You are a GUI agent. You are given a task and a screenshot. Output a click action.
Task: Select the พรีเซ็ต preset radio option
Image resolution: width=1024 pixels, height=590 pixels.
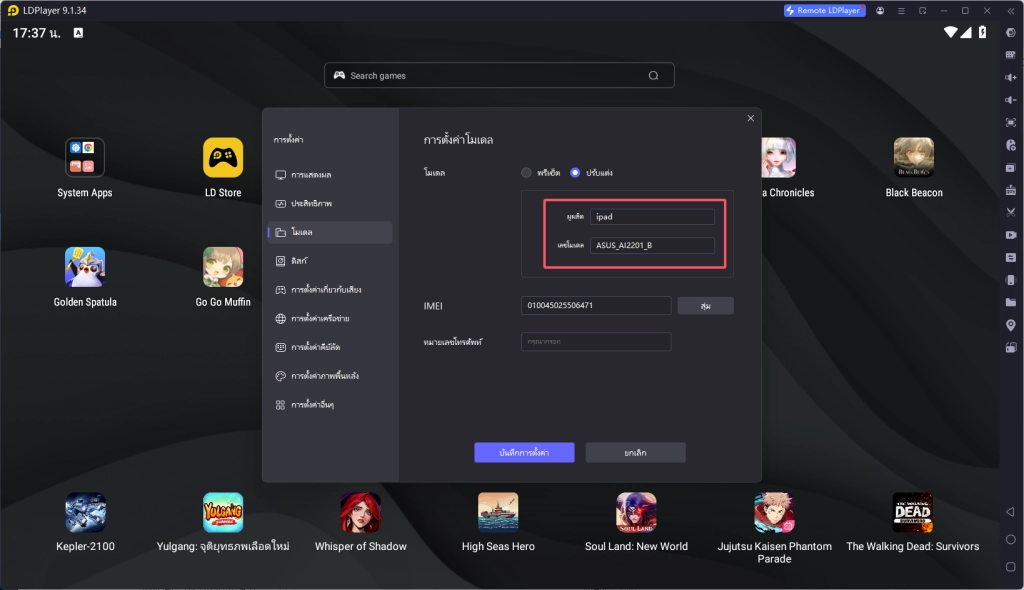coord(526,172)
